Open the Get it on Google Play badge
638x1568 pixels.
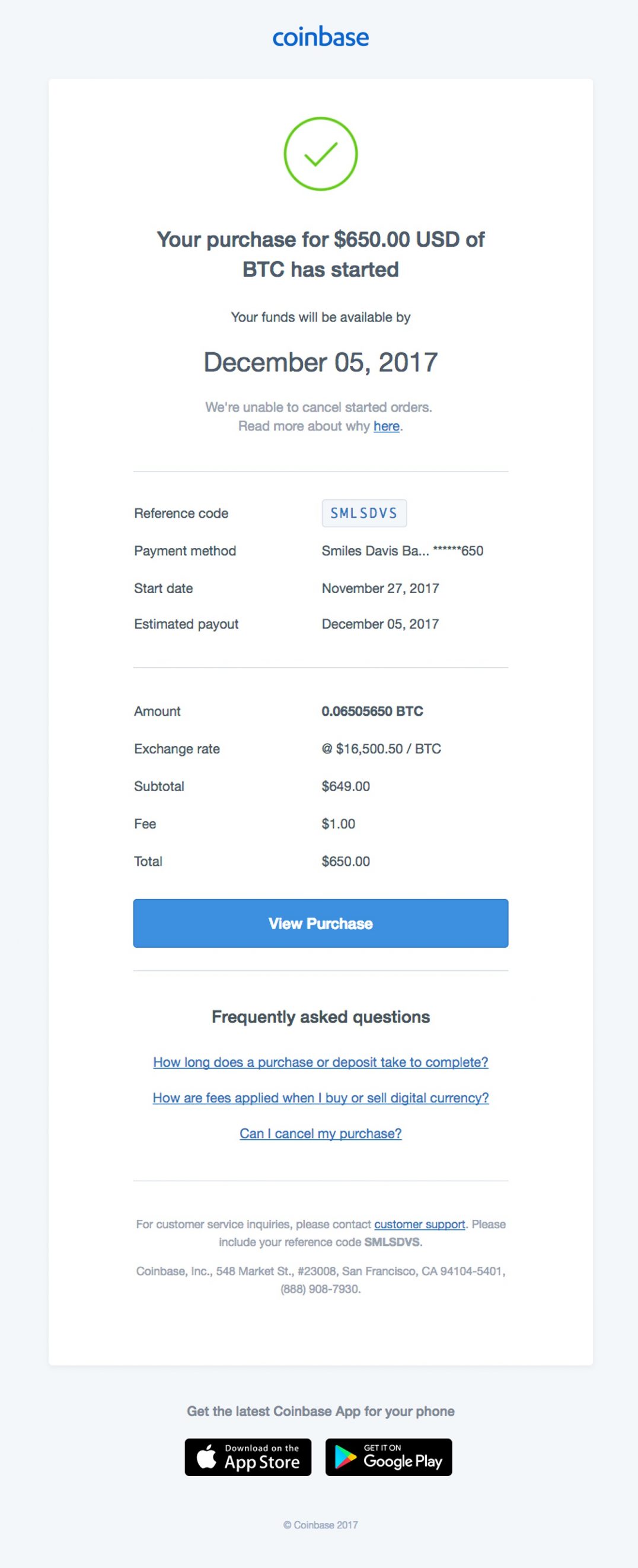(388, 1457)
